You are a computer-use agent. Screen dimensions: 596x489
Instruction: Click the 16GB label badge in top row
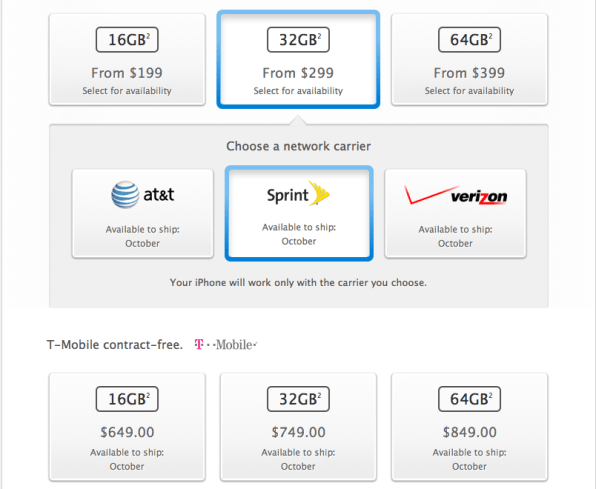click(127, 40)
